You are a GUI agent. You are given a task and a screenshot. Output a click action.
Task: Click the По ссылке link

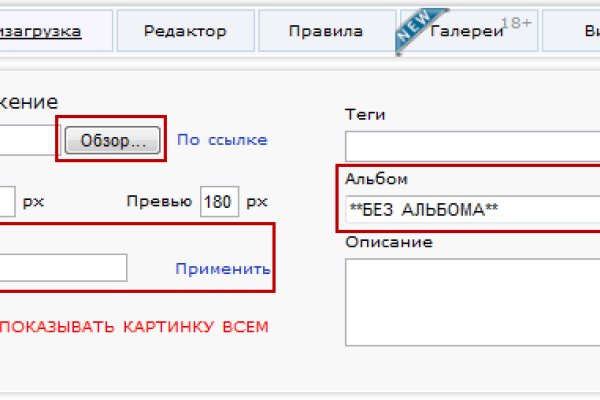click(x=222, y=140)
